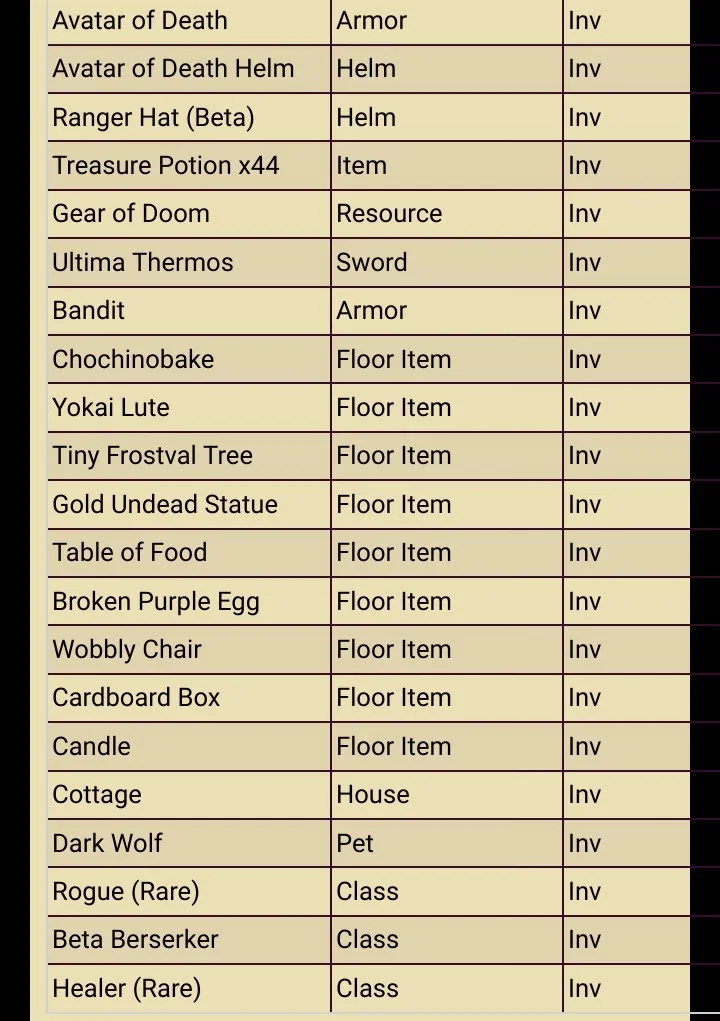This screenshot has width=720, height=1021.
Task: Select the Avatar of Death row
Action: [368, 21]
